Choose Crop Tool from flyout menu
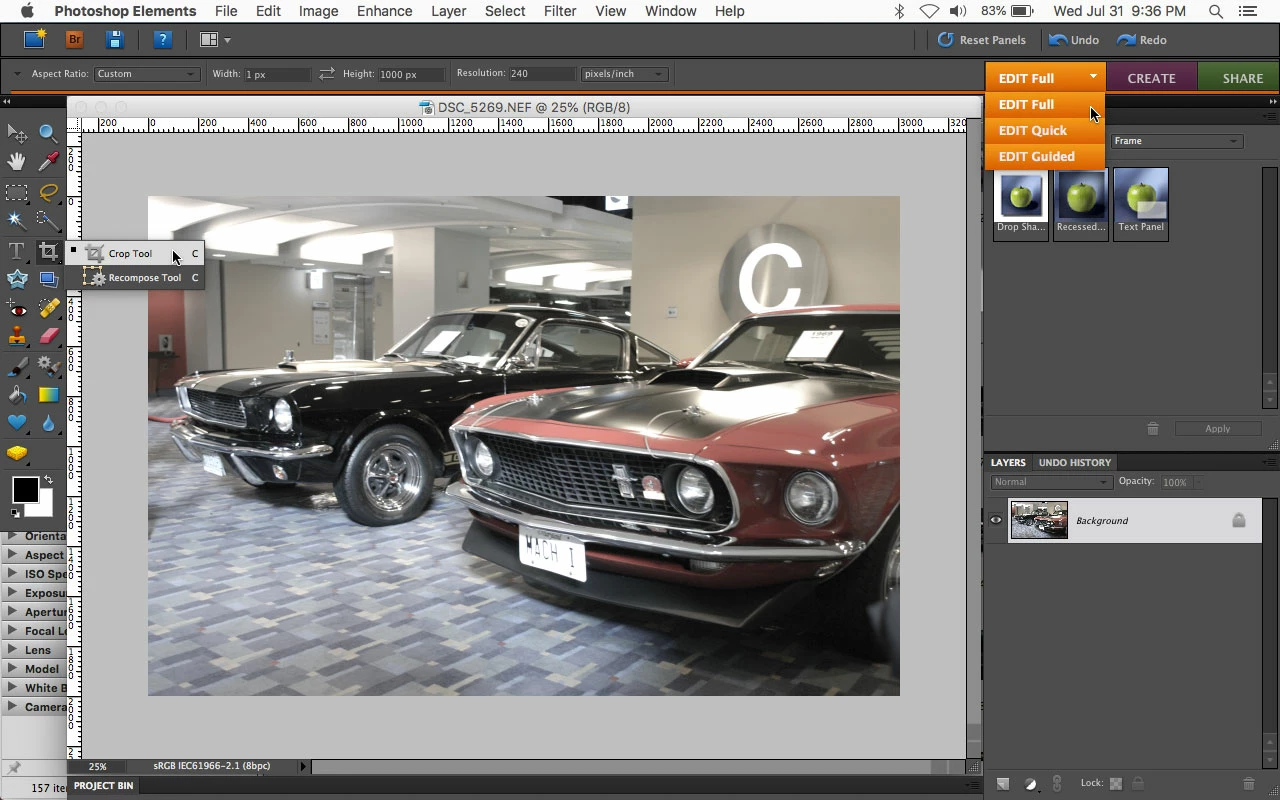This screenshot has width=1280, height=800. [136, 254]
